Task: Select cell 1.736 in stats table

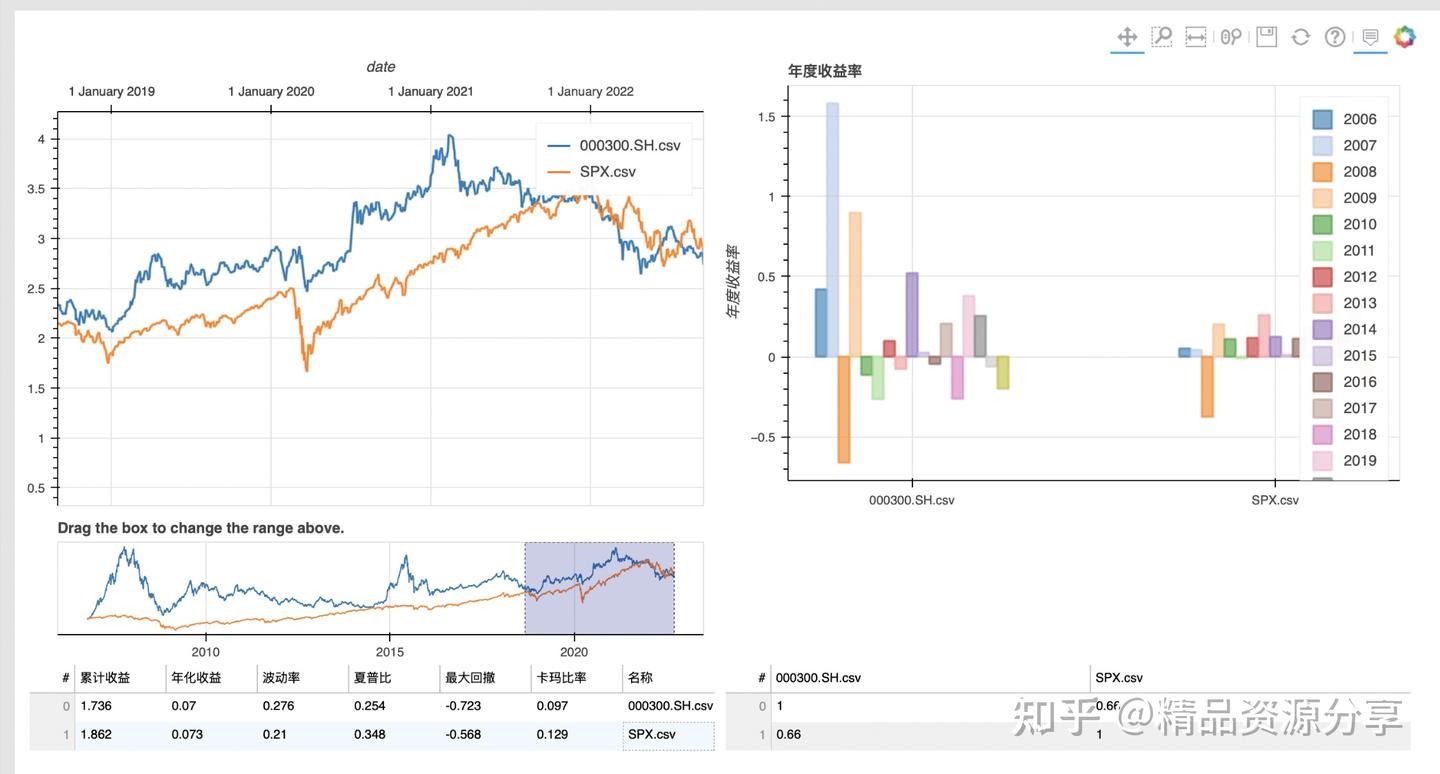Action: (x=120, y=706)
